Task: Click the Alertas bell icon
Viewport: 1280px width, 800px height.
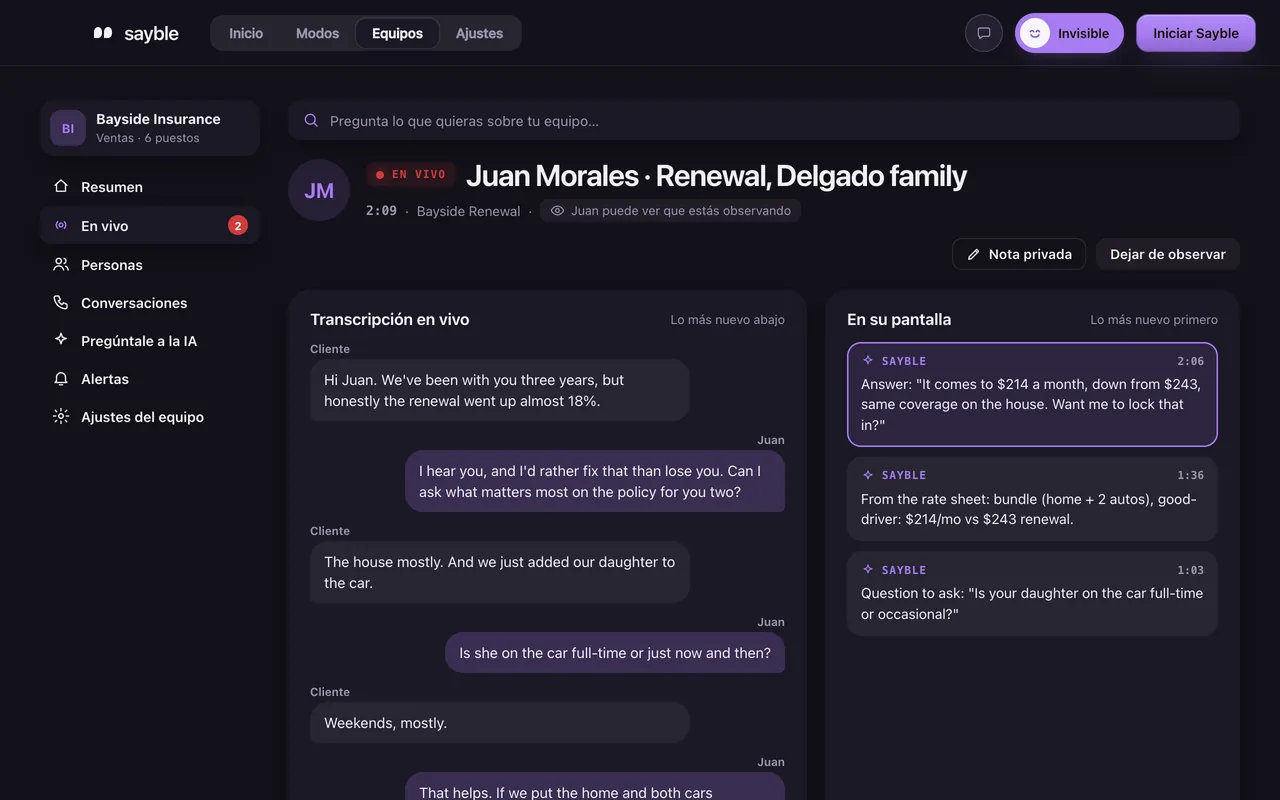Action: [61, 379]
